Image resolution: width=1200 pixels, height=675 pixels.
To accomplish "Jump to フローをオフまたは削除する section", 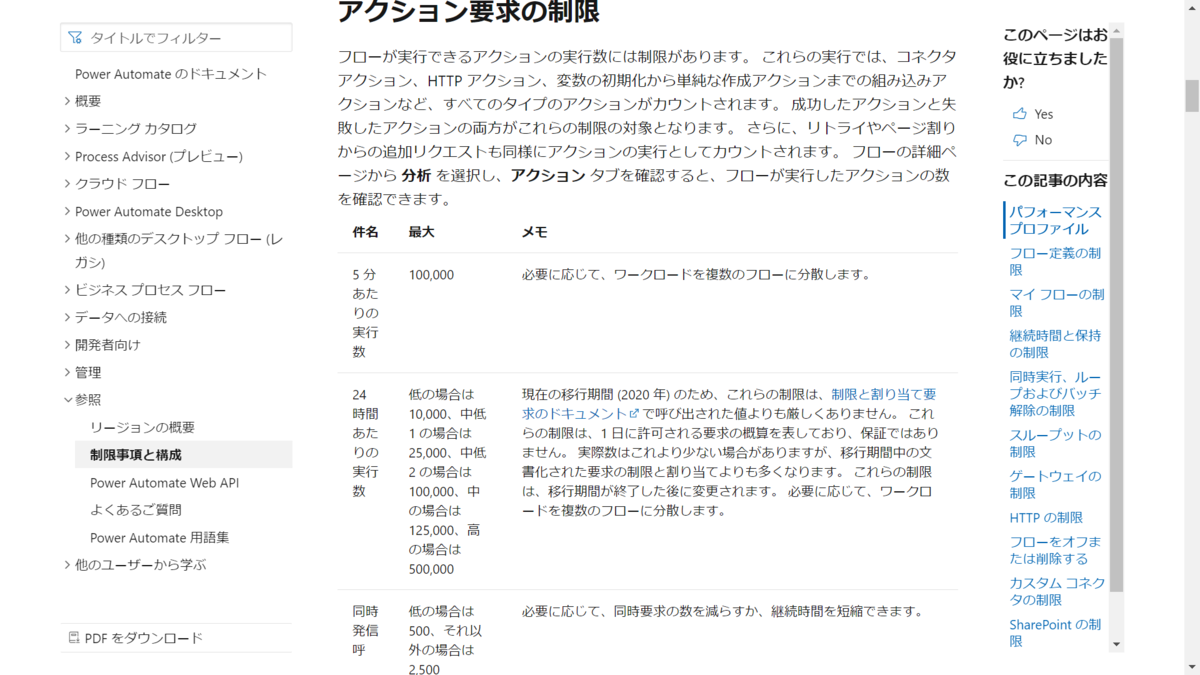I will 1055,550.
